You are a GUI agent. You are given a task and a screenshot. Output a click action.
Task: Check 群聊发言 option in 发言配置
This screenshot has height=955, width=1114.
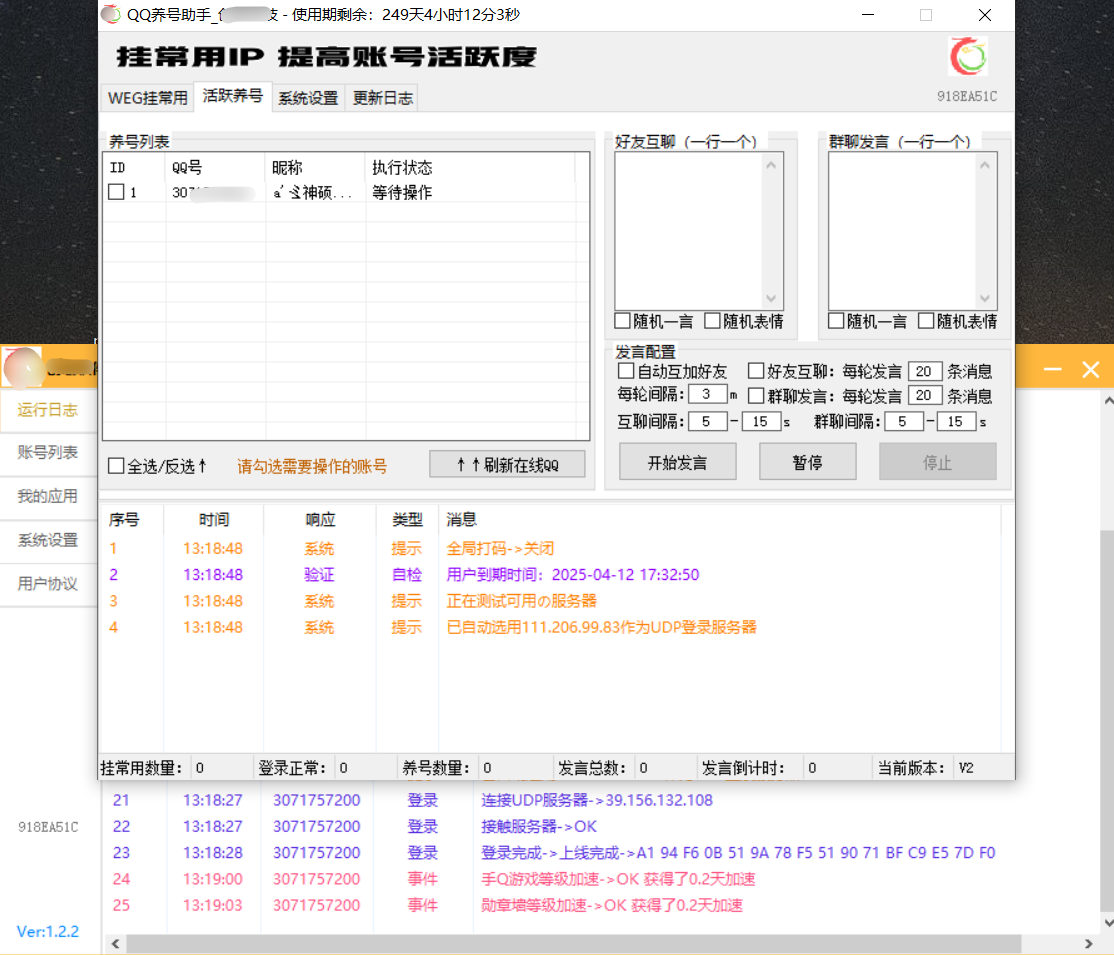tap(756, 396)
